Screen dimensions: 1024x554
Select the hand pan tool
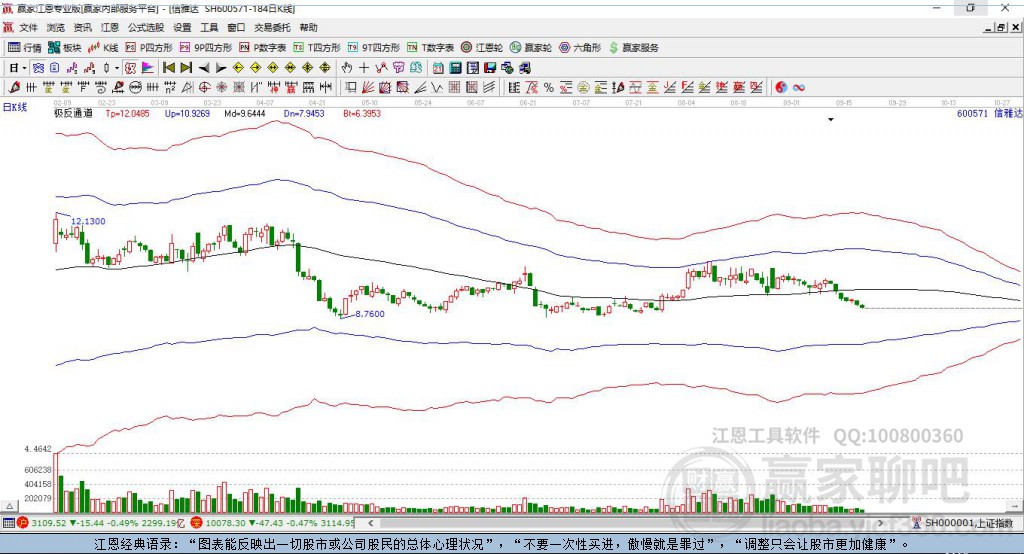coord(347,68)
